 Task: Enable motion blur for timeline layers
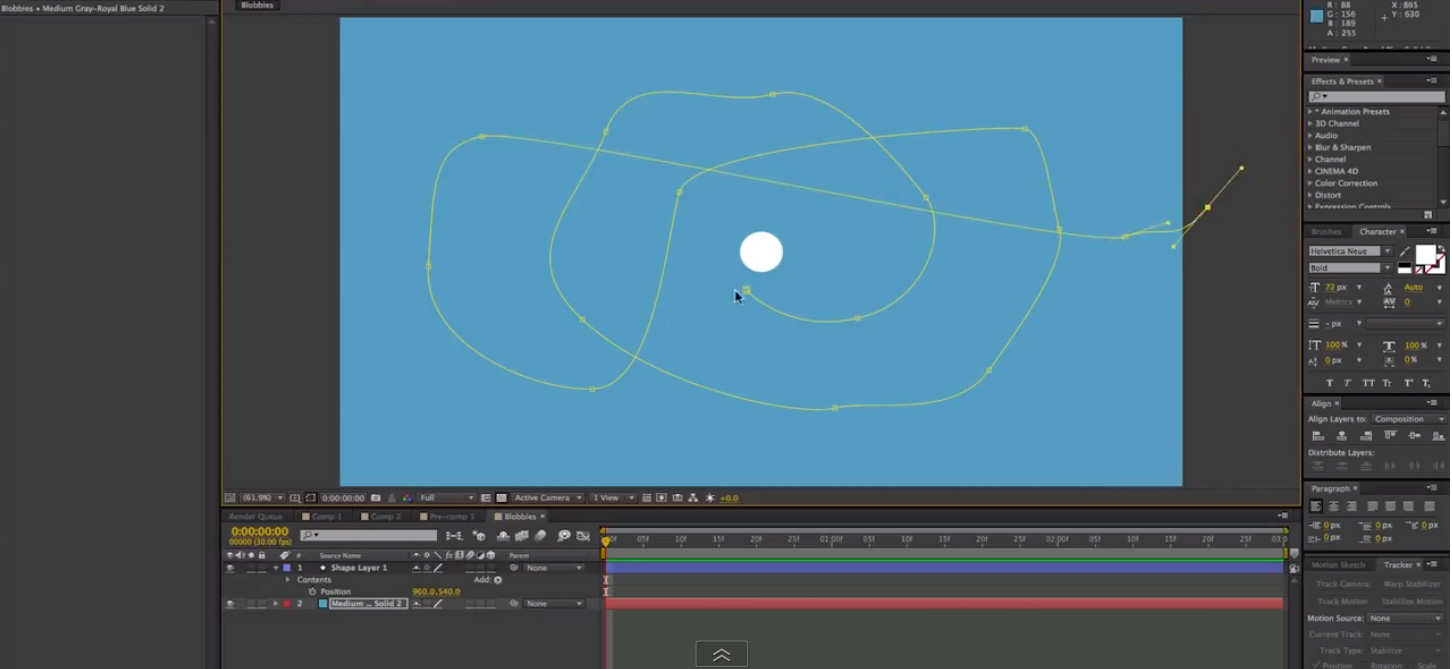pyautogui.click(x=540, y=536)
